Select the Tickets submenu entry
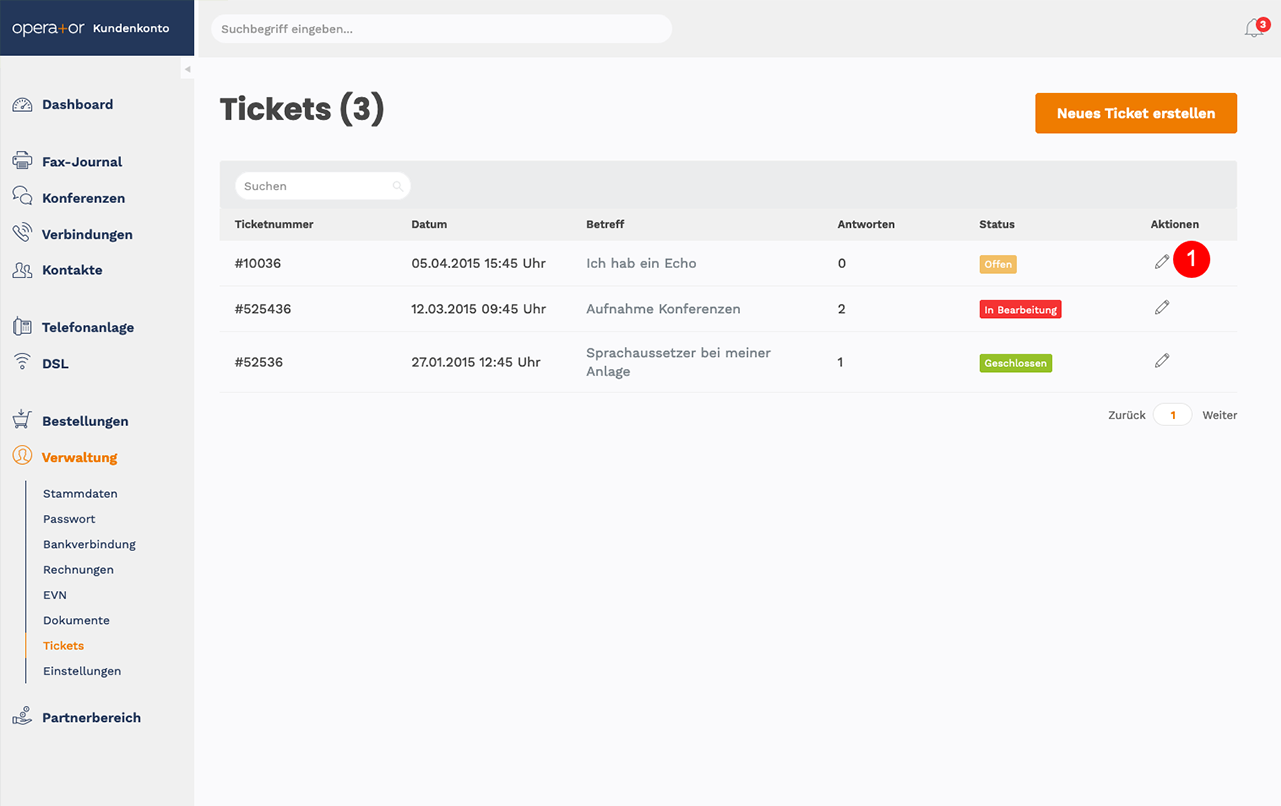The height and width of the screenshot is (806, 1281). [x=63, y=645]
